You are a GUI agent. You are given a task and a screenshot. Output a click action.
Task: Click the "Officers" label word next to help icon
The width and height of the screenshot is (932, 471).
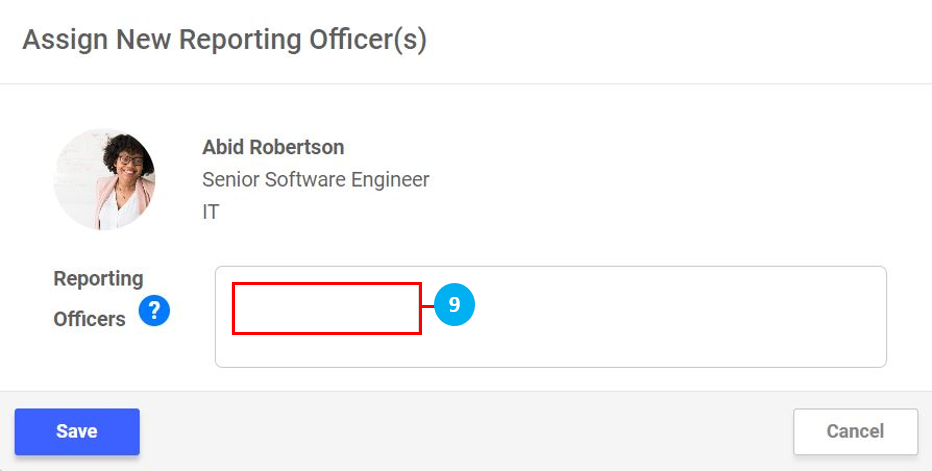[89, 319]
